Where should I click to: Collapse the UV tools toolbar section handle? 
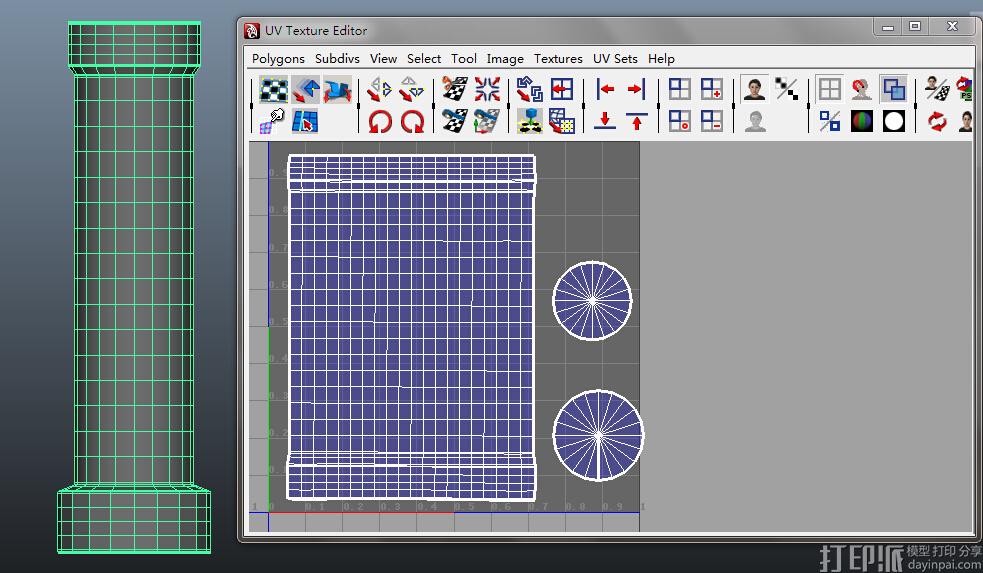[x=253, y=105]
